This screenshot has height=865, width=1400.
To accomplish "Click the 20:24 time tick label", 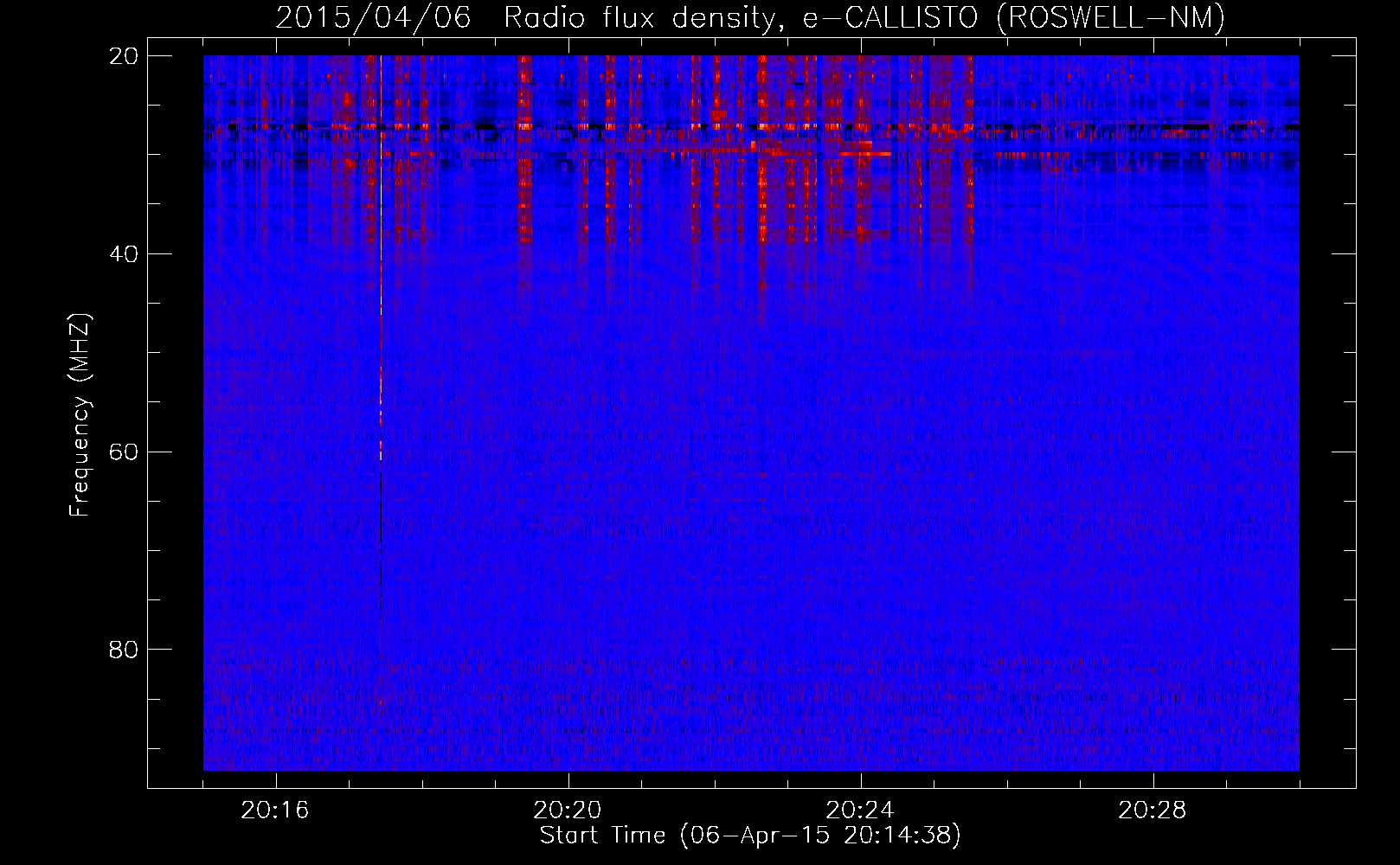I will pyautogui.click(x=860, y=811).
